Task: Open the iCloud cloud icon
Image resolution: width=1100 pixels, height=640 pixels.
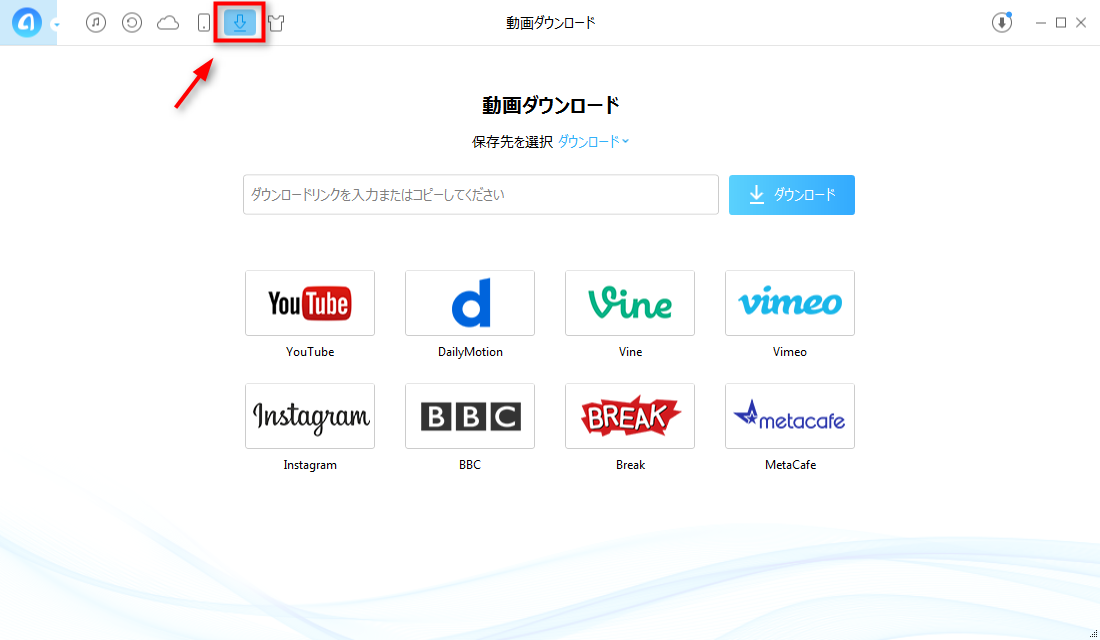Action: click(168, 23)
